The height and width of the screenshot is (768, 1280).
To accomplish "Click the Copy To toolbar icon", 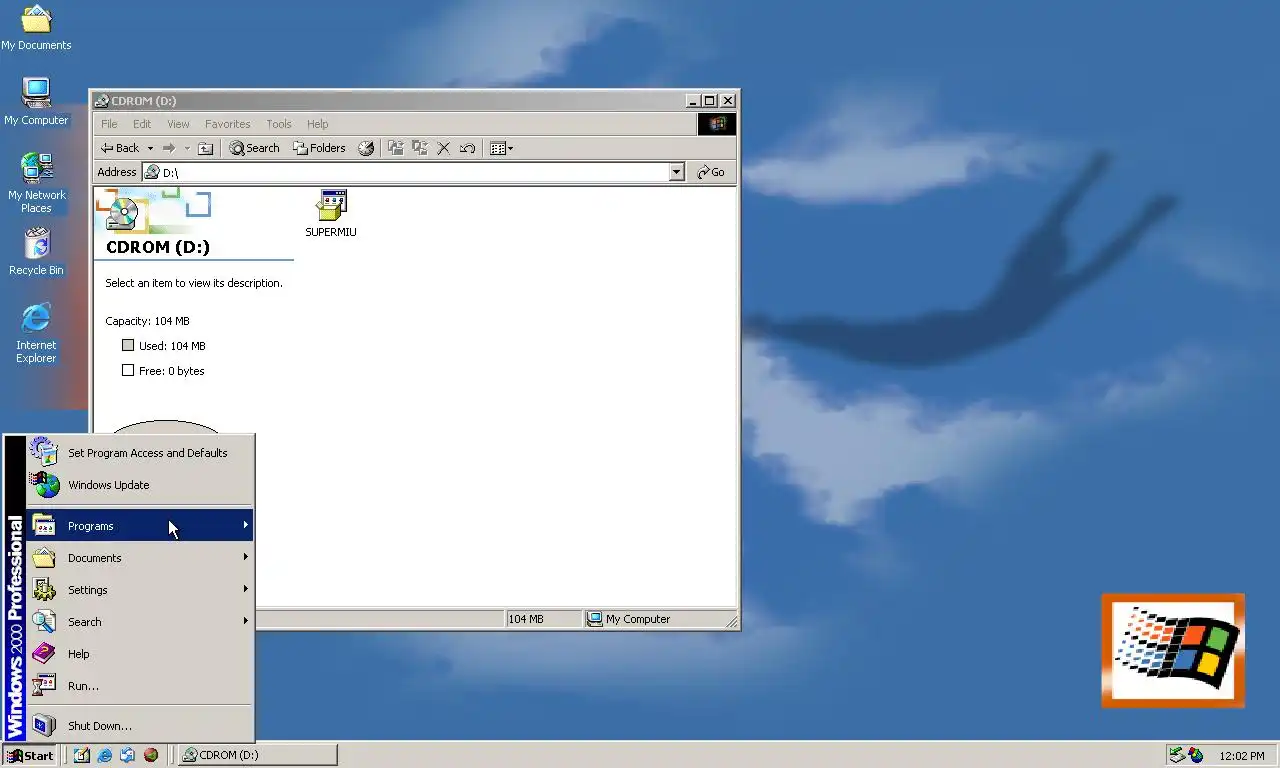I will pos(420,148).
